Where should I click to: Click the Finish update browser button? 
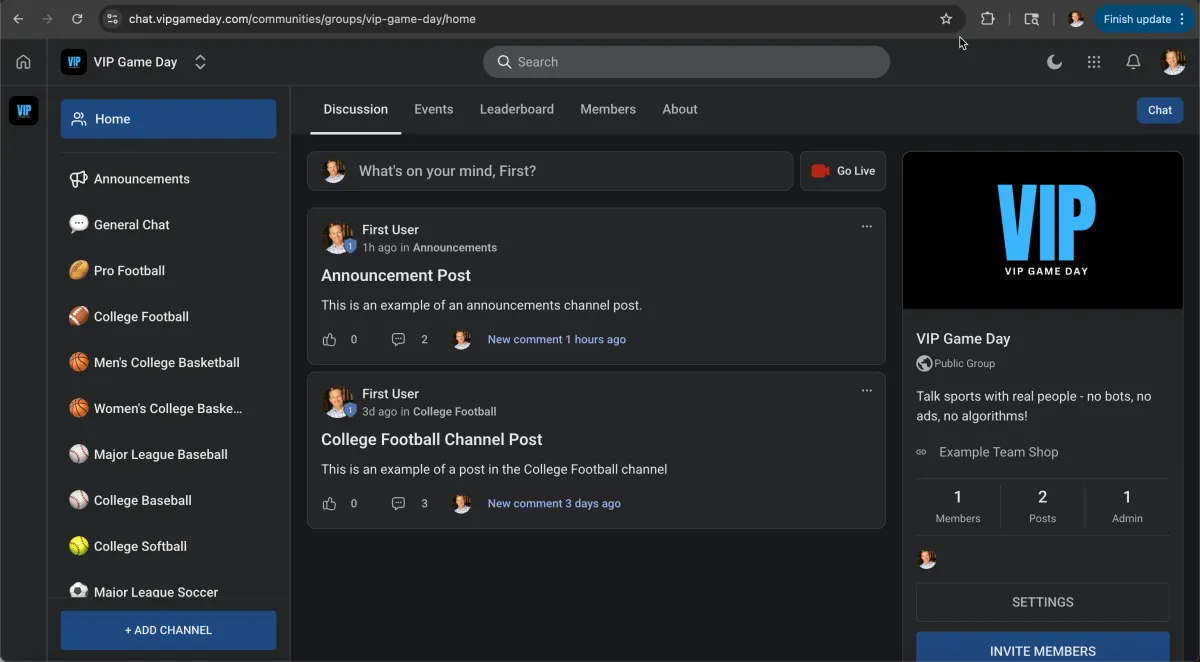(1143, 19)
